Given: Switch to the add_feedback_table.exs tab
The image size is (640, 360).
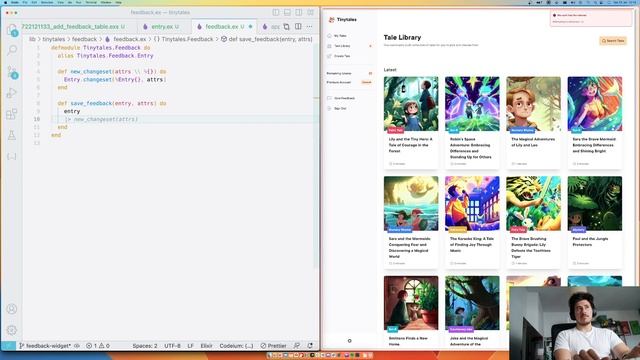Looking at the screenshot, I should (73, 27).
